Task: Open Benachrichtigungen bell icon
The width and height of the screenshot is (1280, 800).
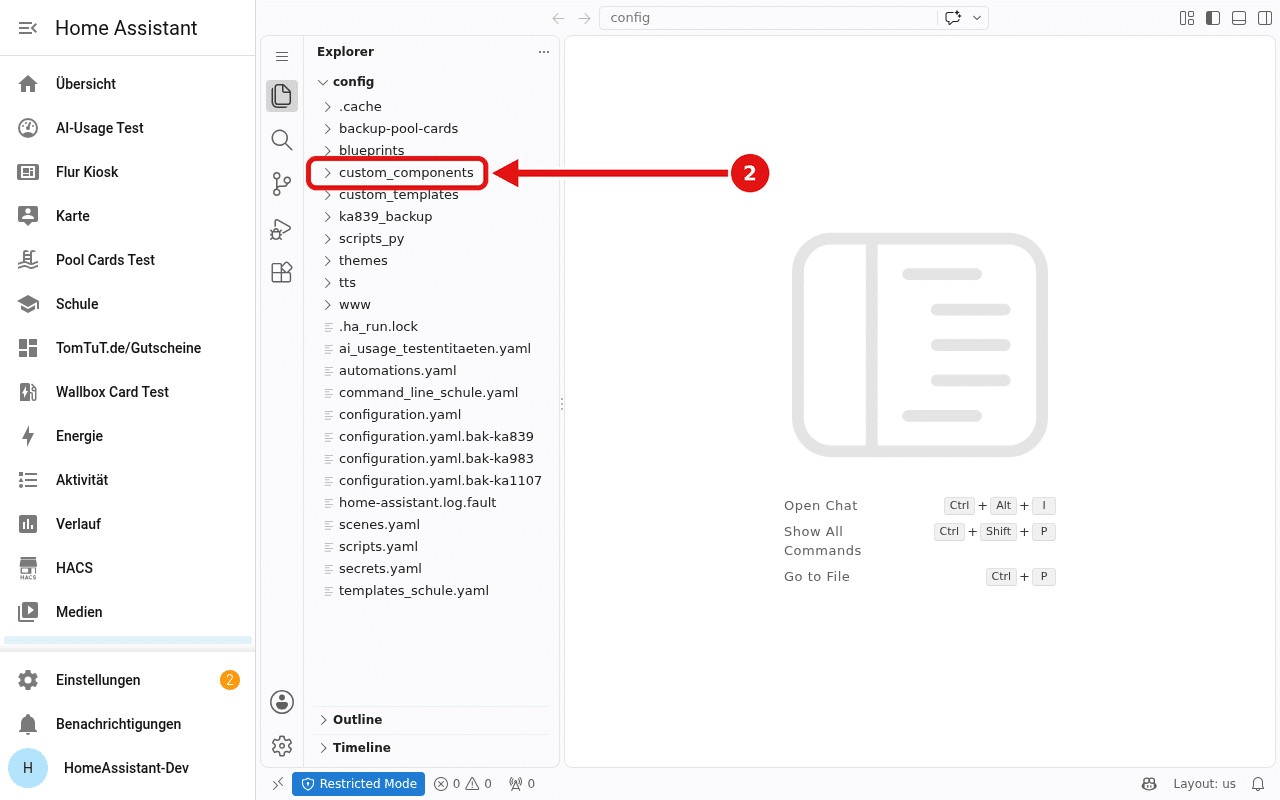Action: [28, 724]
